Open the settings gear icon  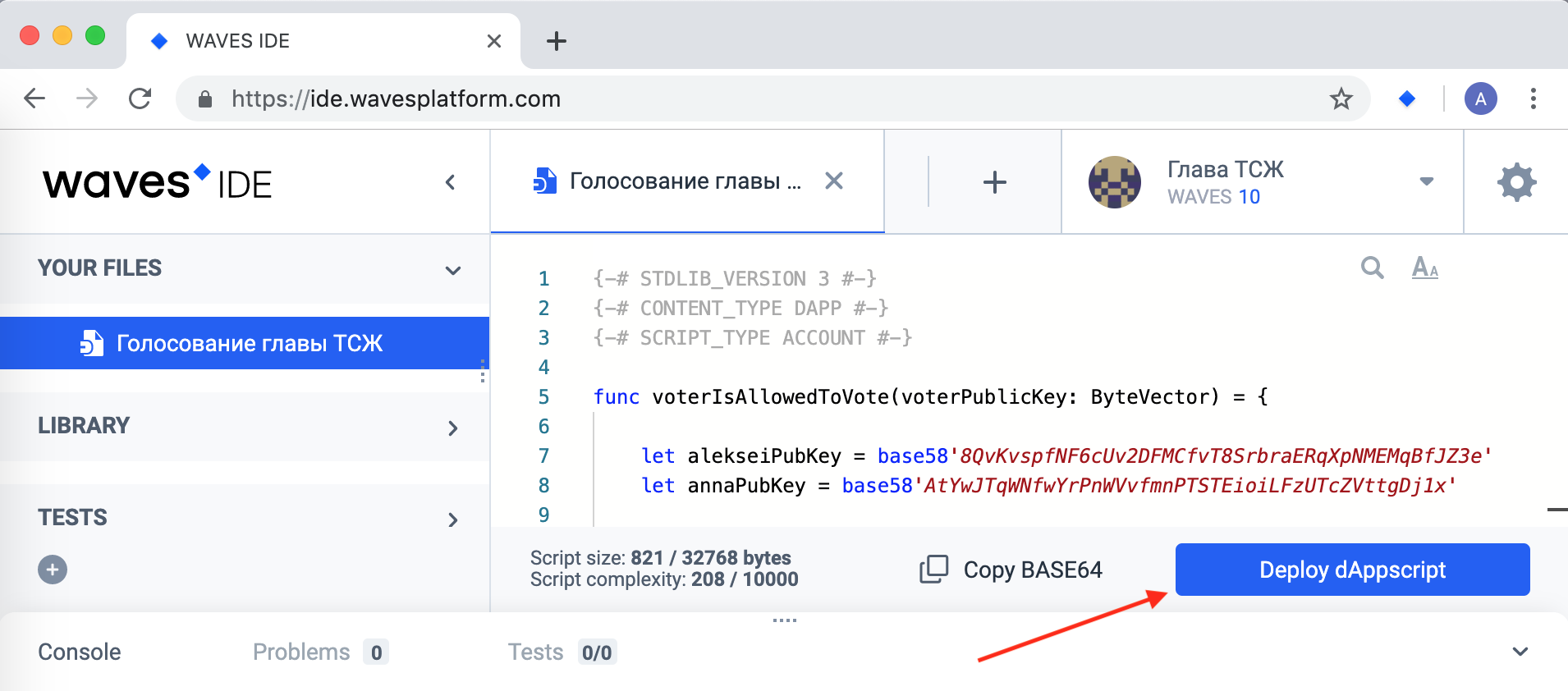click(1516, 182)
